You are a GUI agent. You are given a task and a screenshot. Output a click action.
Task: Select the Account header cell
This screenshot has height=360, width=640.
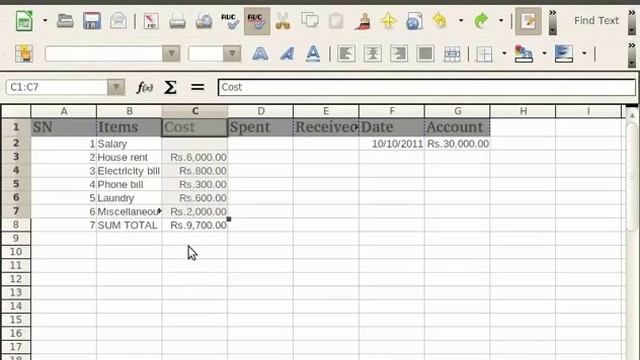tap(457, 127)
